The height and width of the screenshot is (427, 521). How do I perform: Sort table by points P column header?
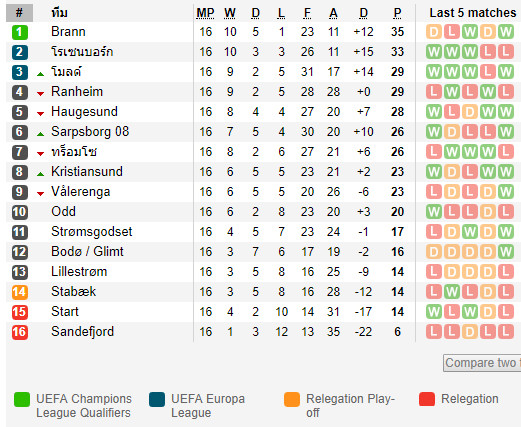point(397,13)
